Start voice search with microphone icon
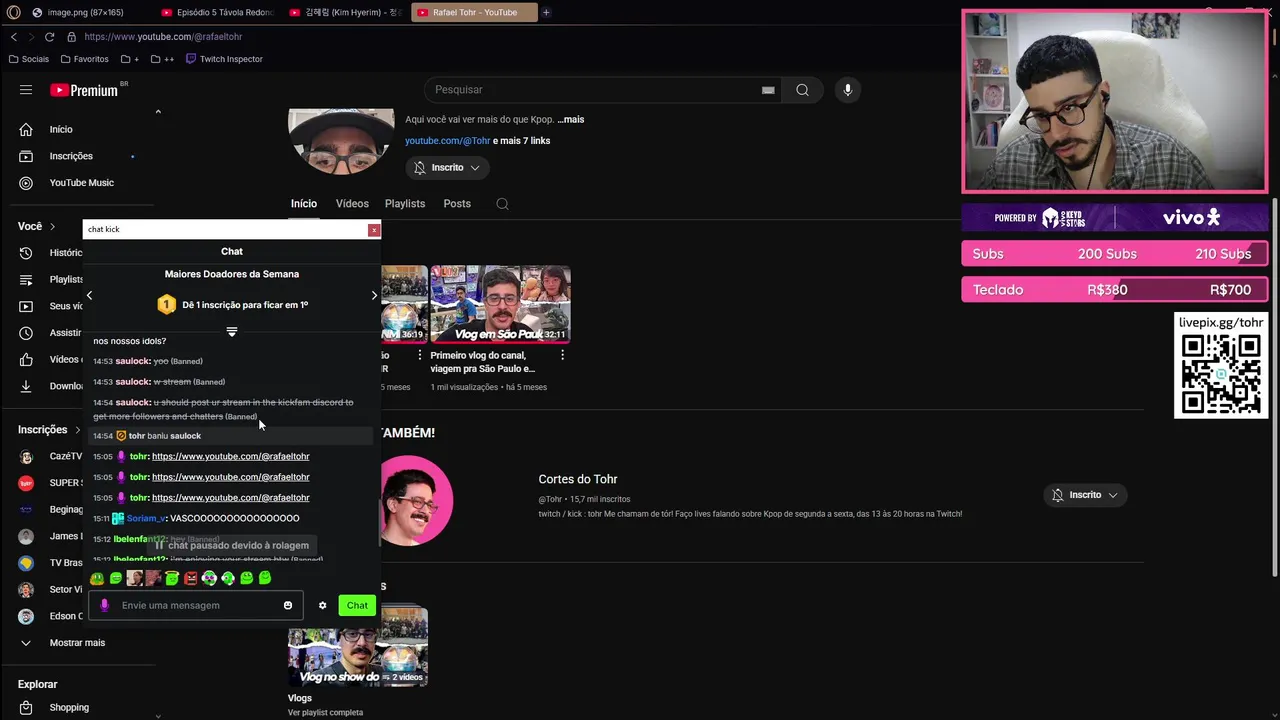This screenshot has height=720, width=1280. click(848, 90)
